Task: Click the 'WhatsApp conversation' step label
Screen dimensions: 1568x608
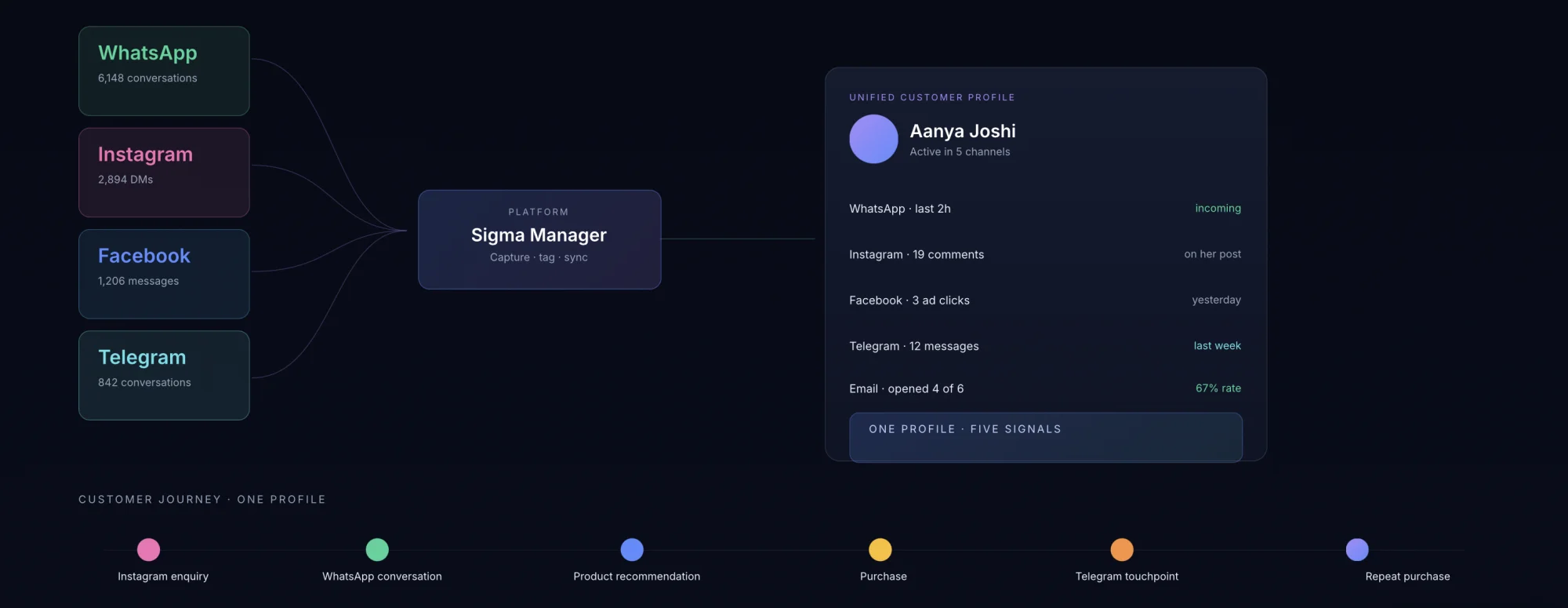Action: pos(382,577)
